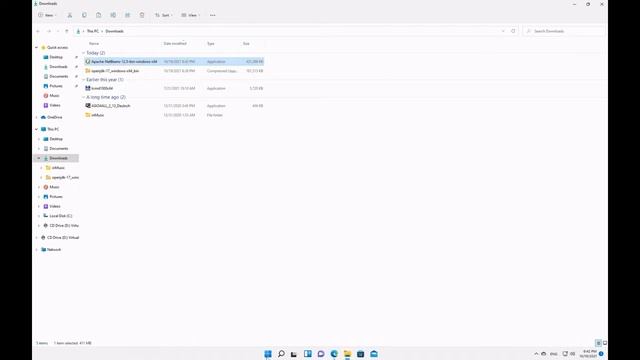Image resolution: width=640 pixels, height=360 pixels.
Task: Open Music under Quick access
Action: pyautogui.click(x=54, y=96)
